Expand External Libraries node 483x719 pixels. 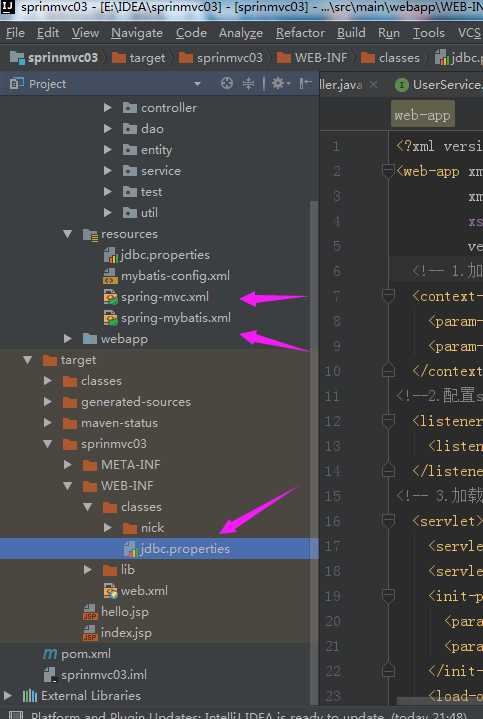click(7, 696)
